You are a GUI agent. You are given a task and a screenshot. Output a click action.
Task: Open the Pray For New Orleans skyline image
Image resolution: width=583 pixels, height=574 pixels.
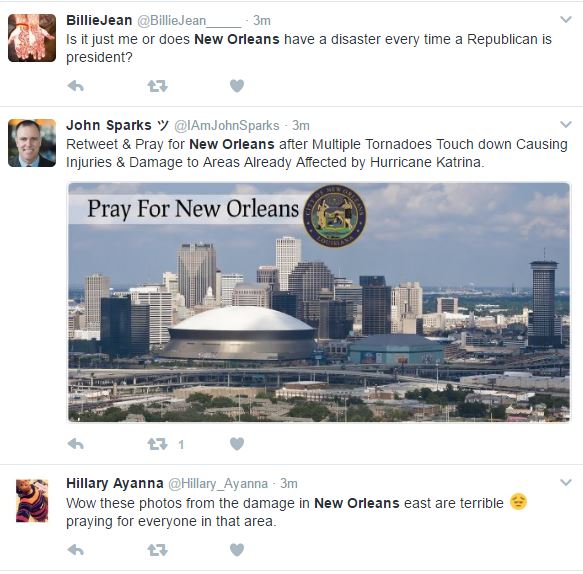(319, 302)
